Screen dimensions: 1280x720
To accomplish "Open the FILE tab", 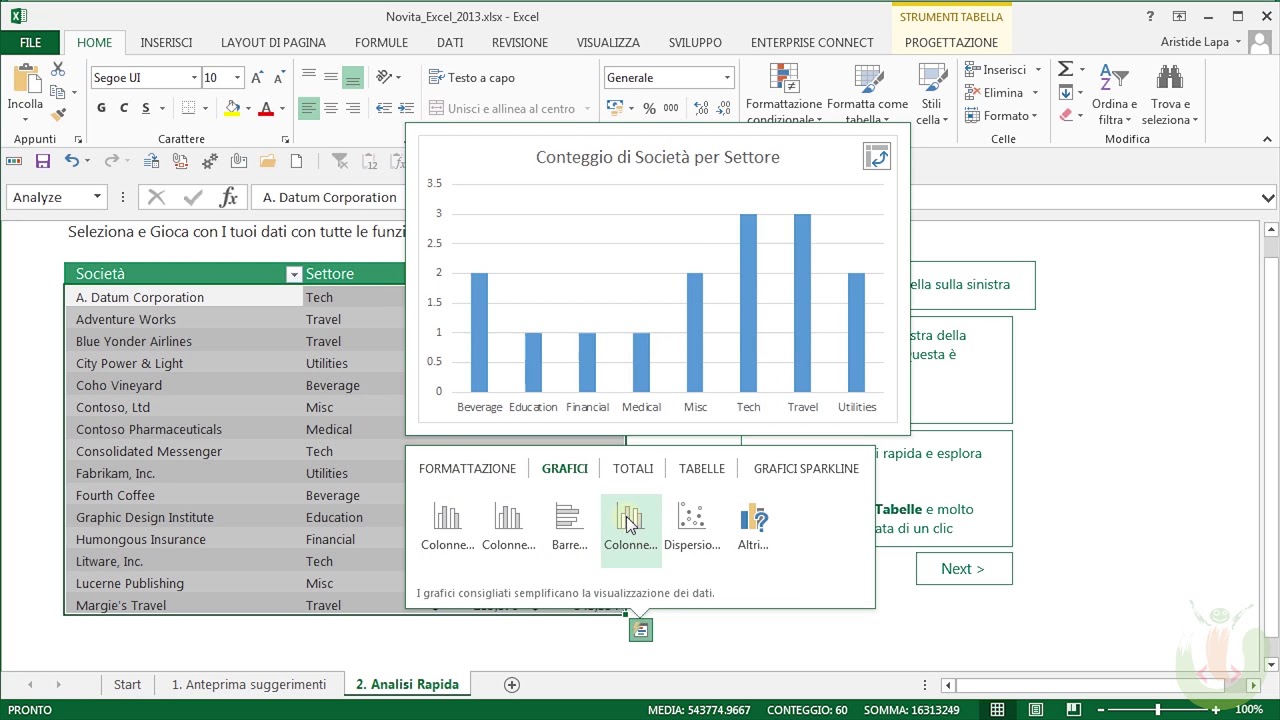I will (x=30, y=43).
